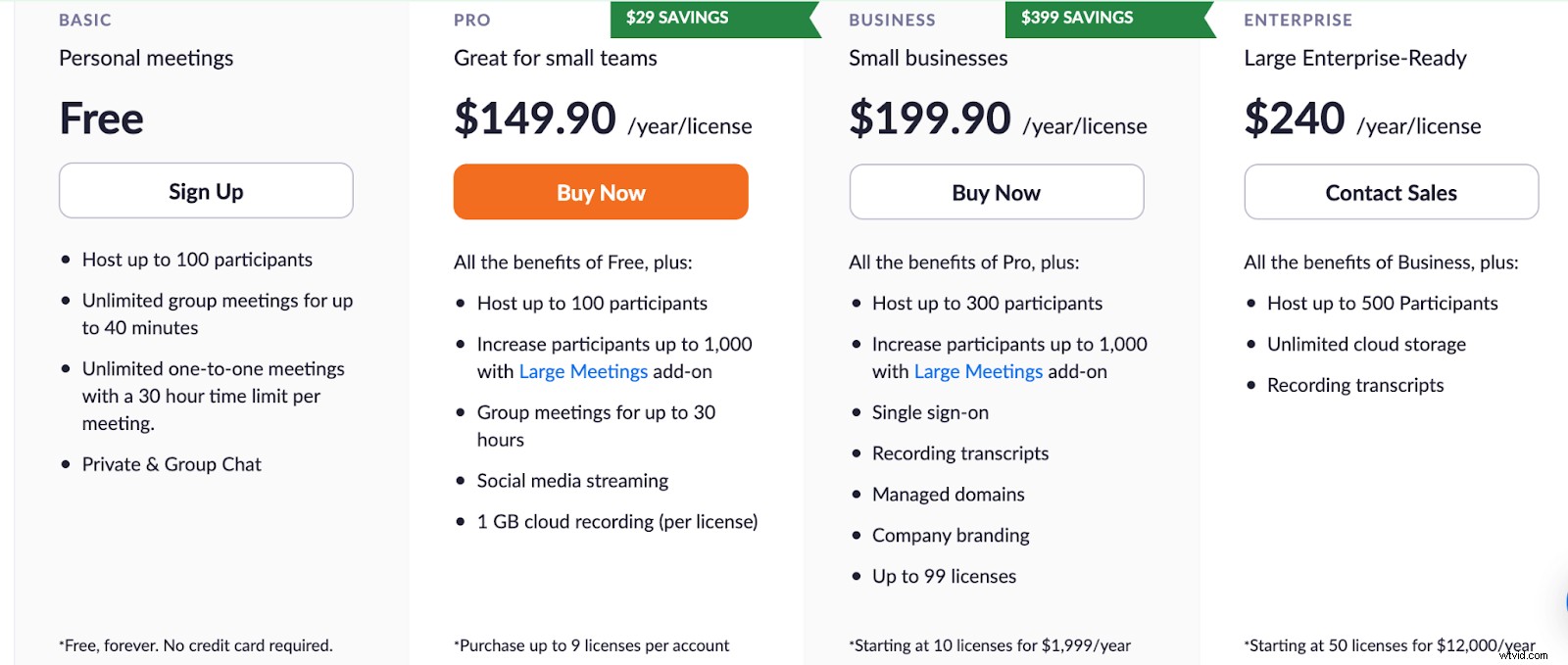Select the BUSINESS plan header

(x=890, y=20)
